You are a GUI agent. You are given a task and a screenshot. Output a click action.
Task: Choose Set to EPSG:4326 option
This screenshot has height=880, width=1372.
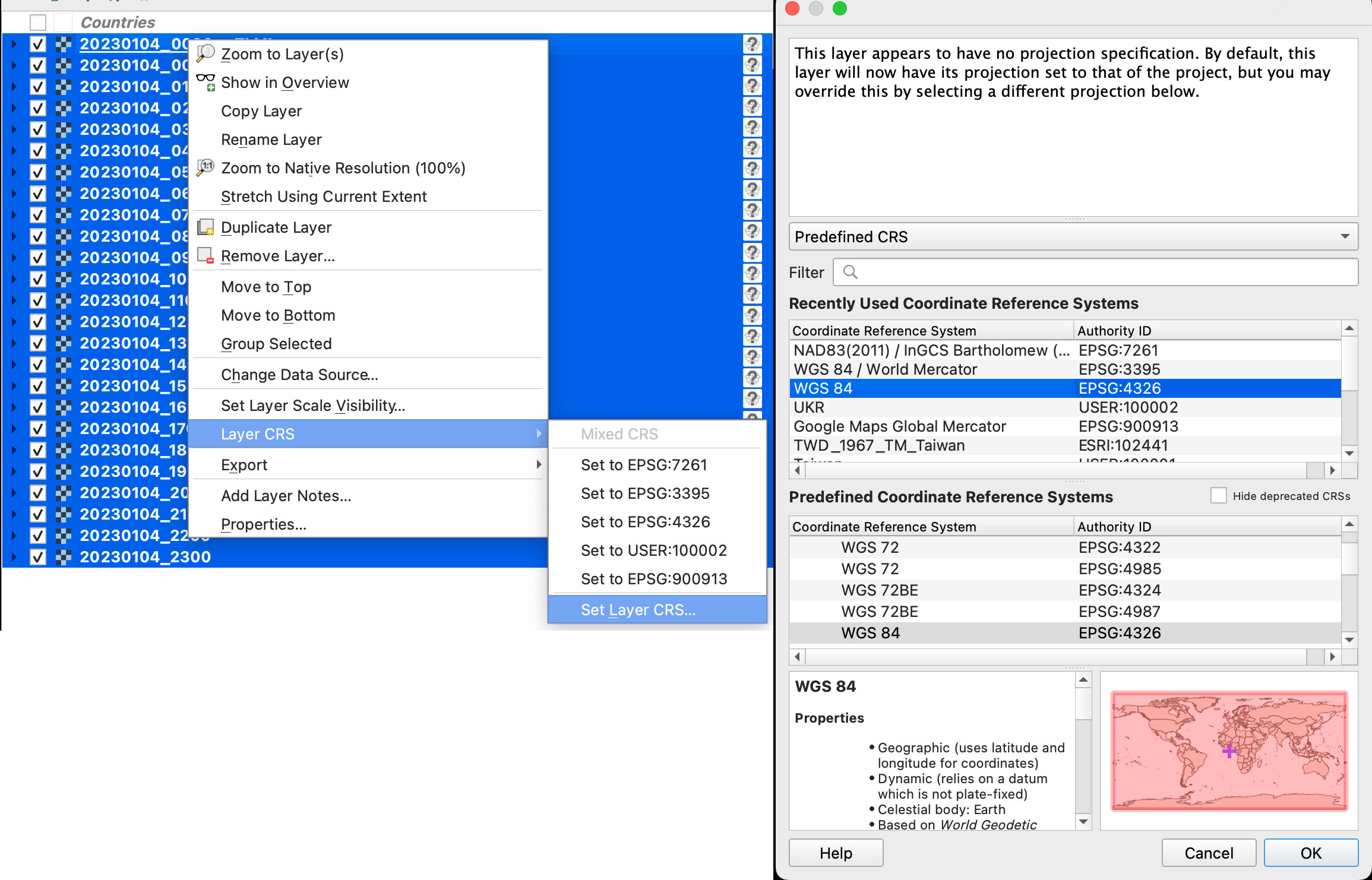(x=645, y=521)
